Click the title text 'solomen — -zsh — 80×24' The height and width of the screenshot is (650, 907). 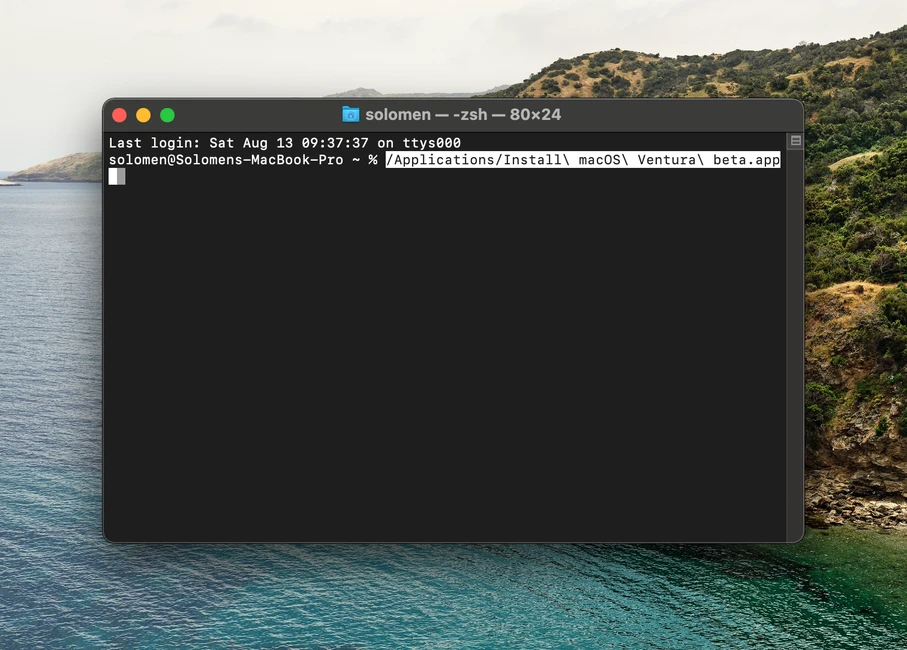tap(463, 115)
